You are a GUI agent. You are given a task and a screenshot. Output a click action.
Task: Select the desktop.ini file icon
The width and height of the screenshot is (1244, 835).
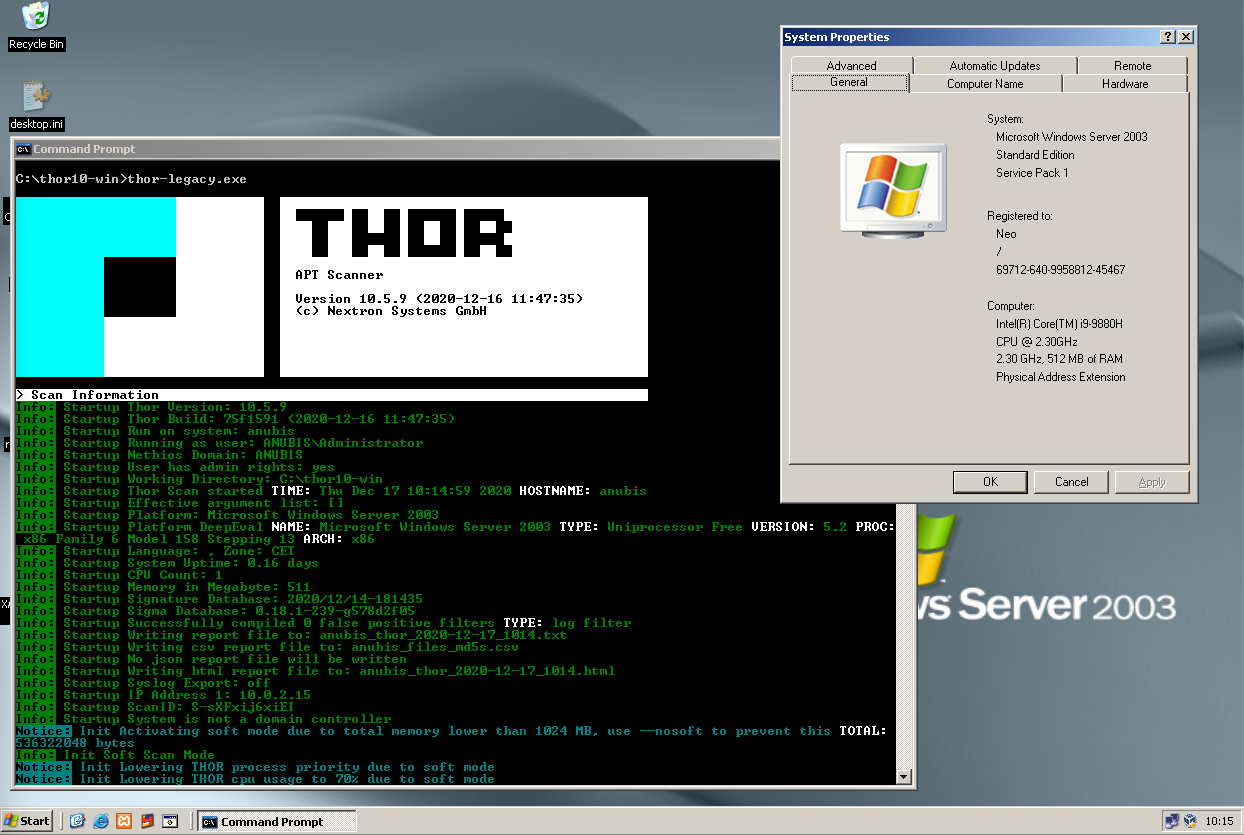(36, 97)
